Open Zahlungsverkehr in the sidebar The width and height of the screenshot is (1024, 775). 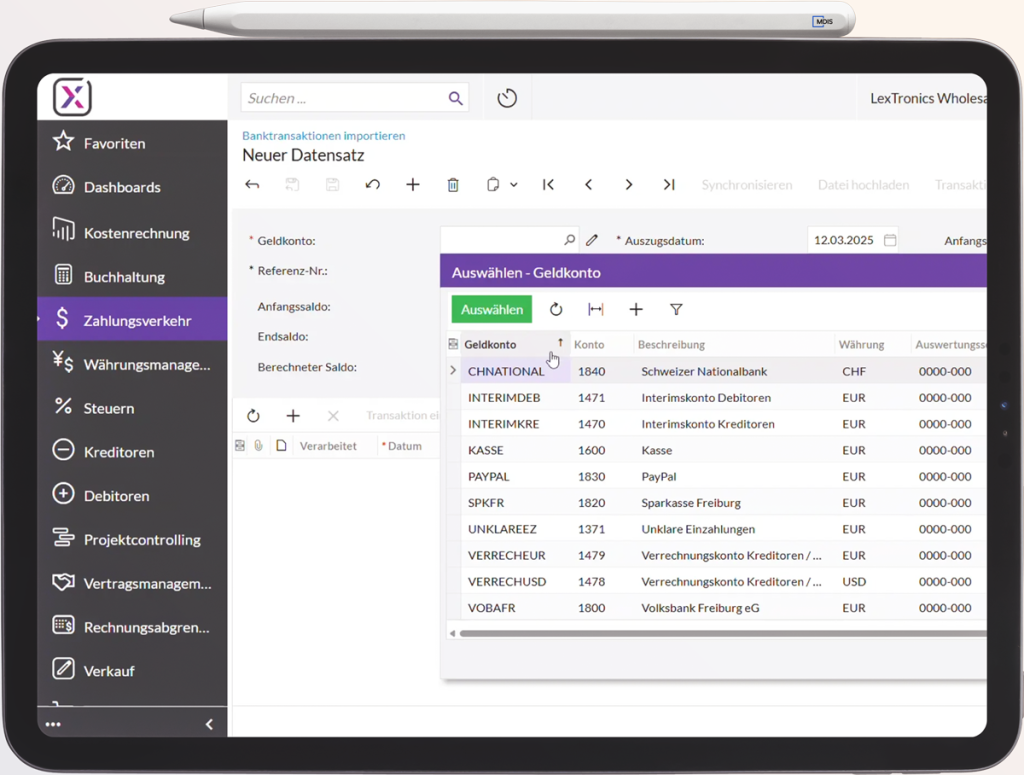[x=137, y=321]
